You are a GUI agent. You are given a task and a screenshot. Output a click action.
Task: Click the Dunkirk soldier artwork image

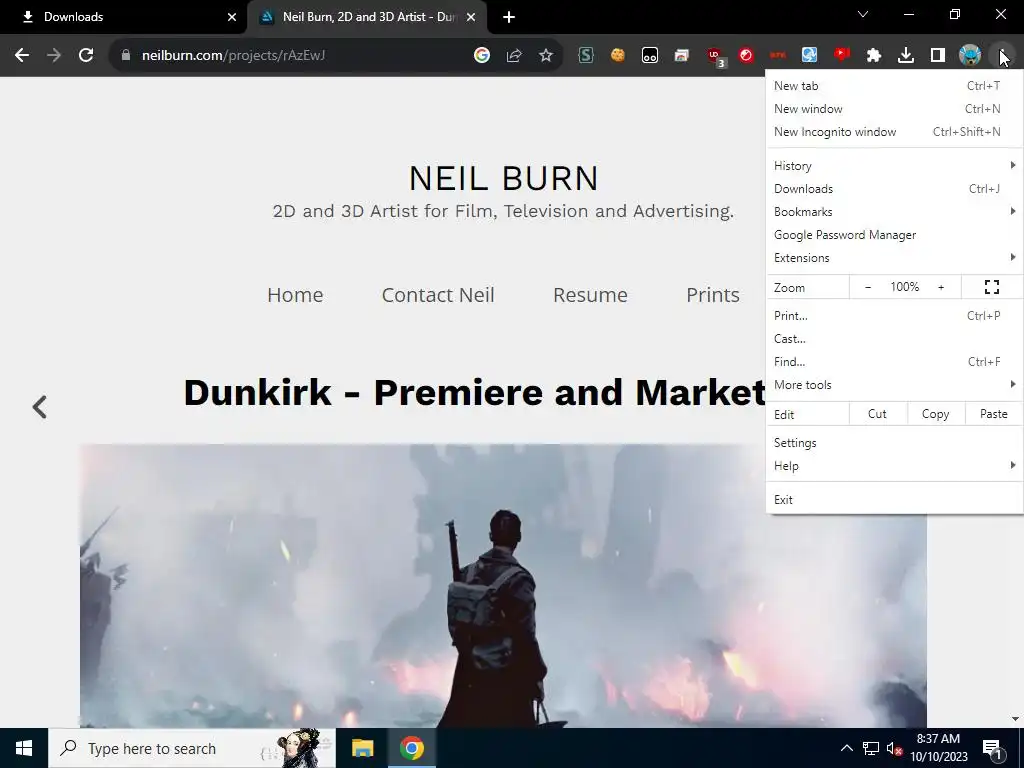[x=503, y=586]
